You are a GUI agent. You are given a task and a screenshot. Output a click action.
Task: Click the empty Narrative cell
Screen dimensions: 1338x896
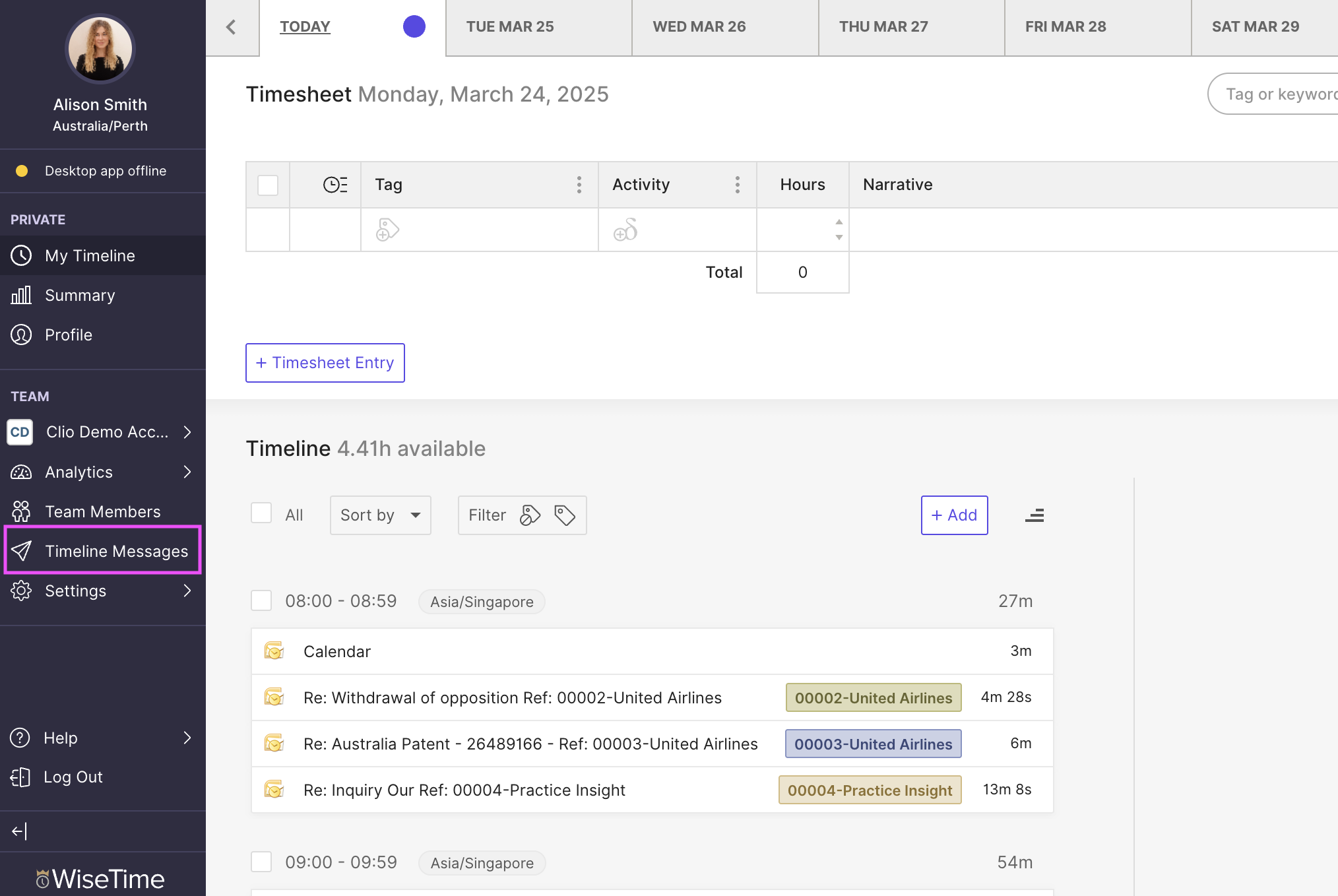click(x=1093, y=230)
